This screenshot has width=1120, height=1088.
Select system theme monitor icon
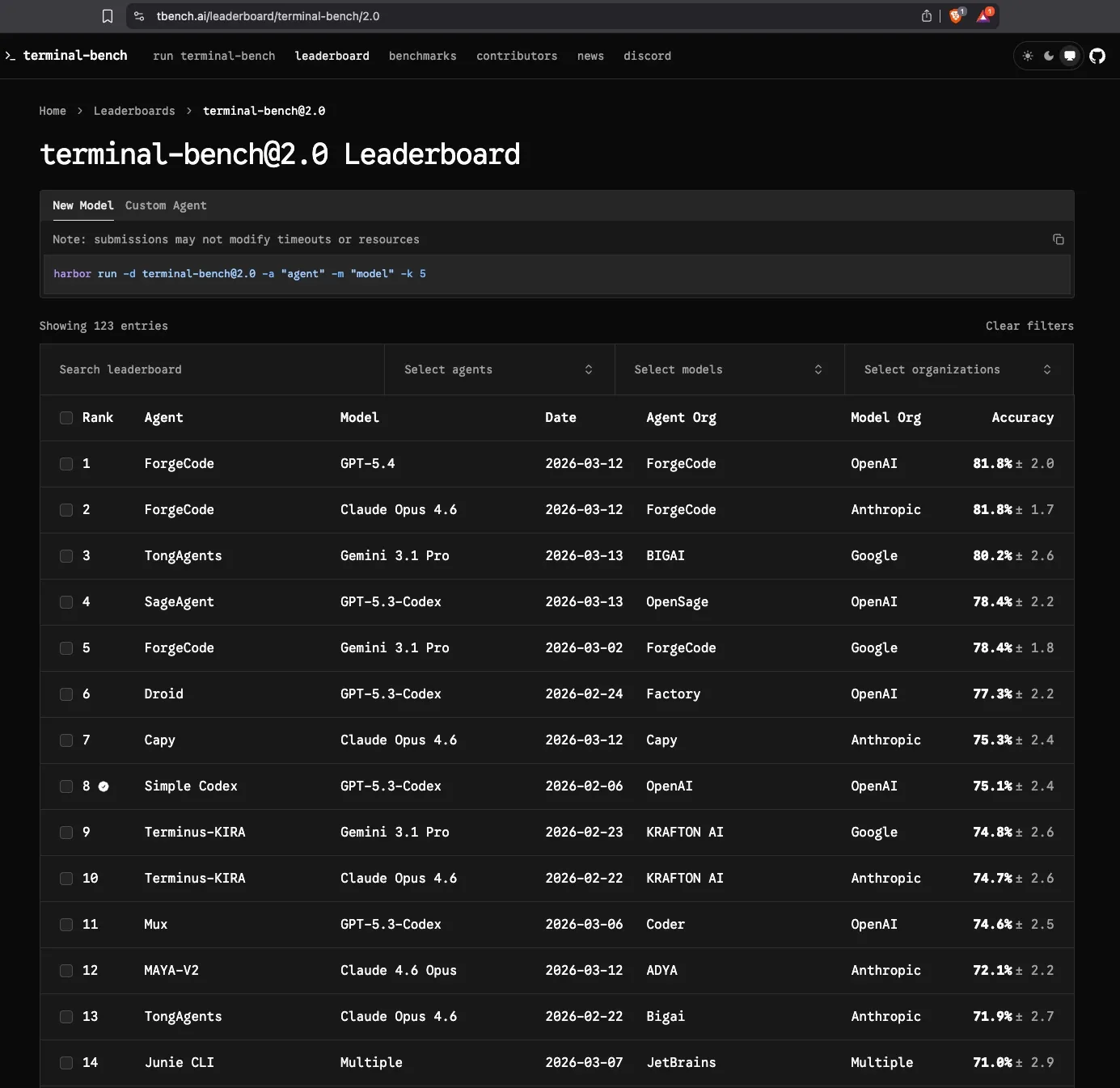(1070, 56)
